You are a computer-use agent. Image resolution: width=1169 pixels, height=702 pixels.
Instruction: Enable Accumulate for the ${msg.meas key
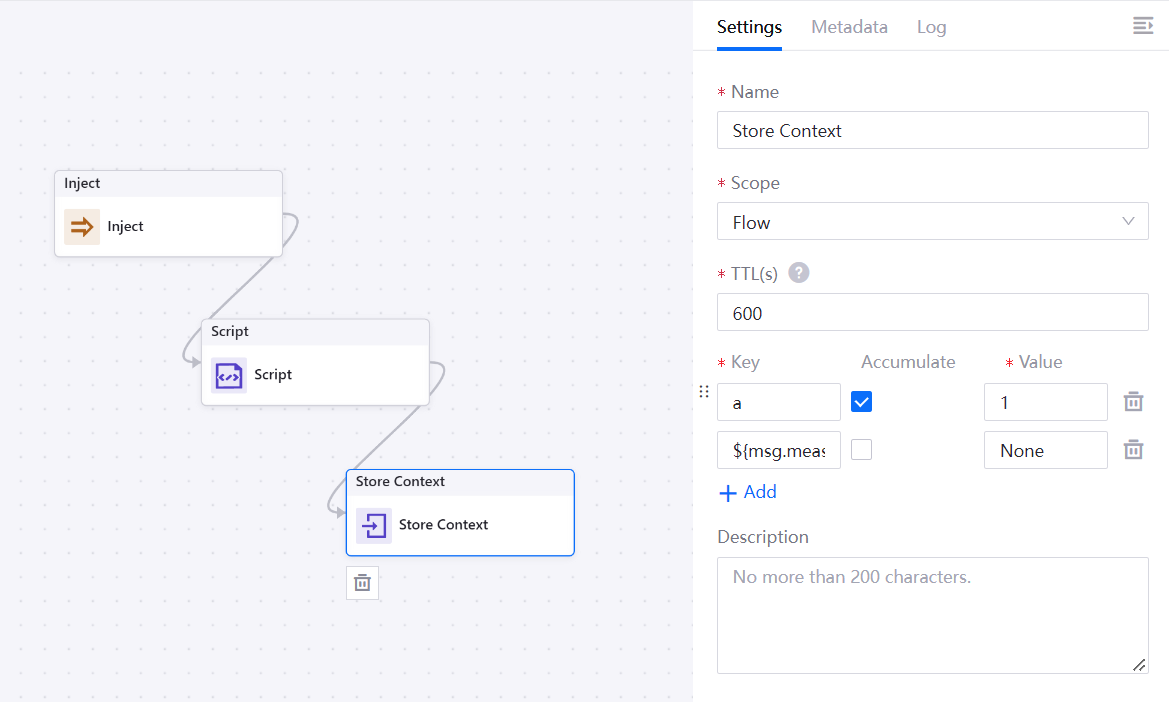point(861,450)
